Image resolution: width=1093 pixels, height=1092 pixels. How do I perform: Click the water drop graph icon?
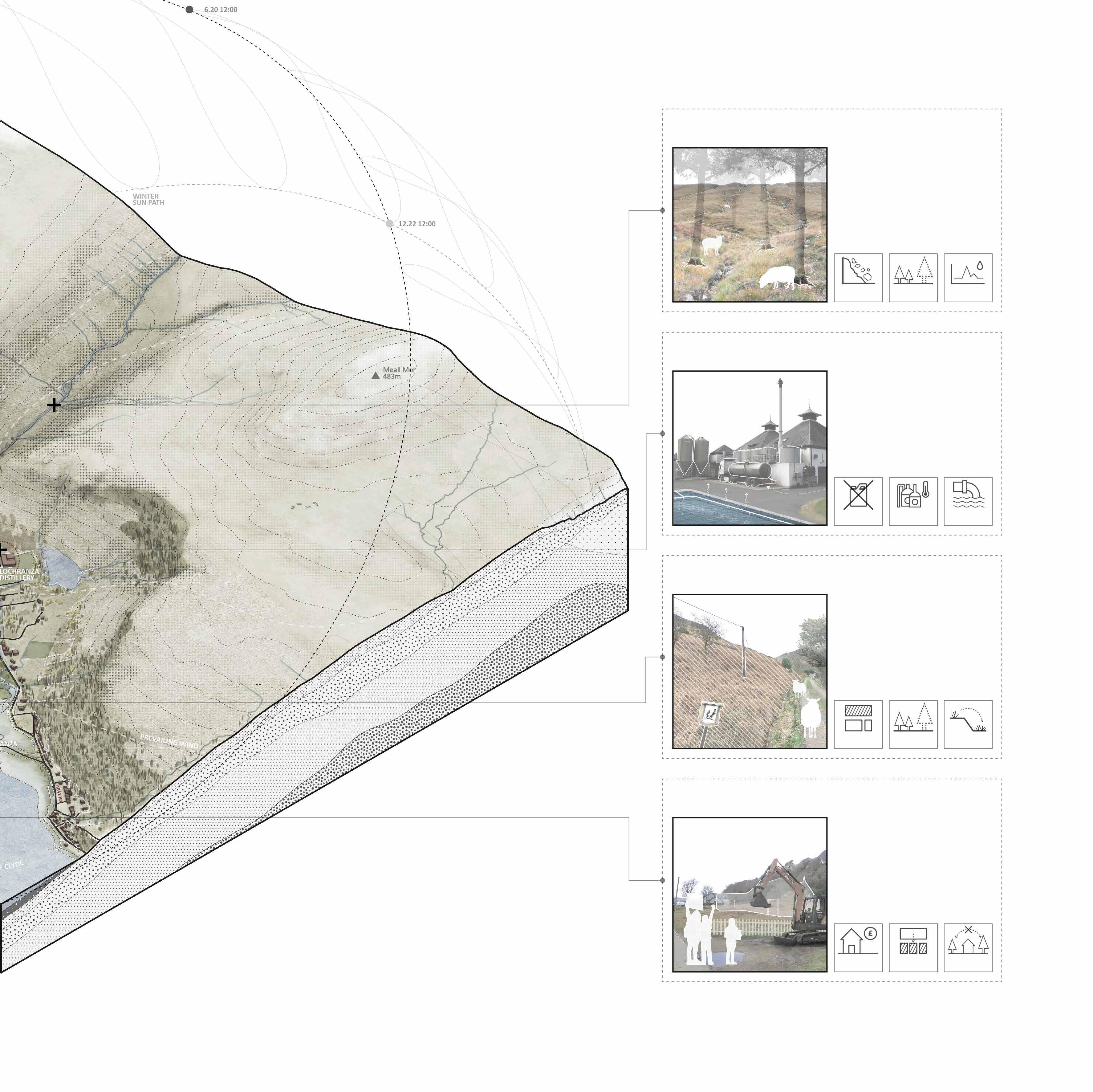click(967, 277)
